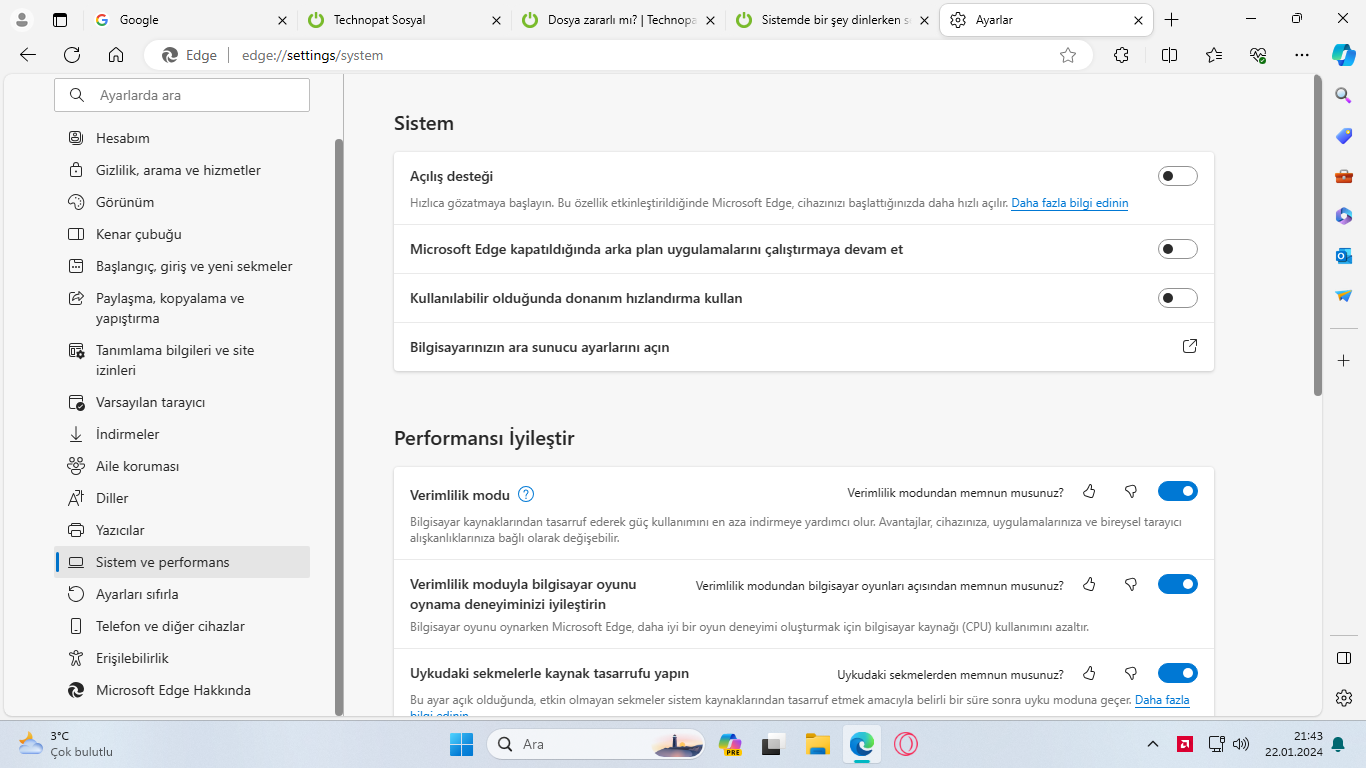Launch Copilot from the toolbar

pyautogui.click(x=1344, y=55)
